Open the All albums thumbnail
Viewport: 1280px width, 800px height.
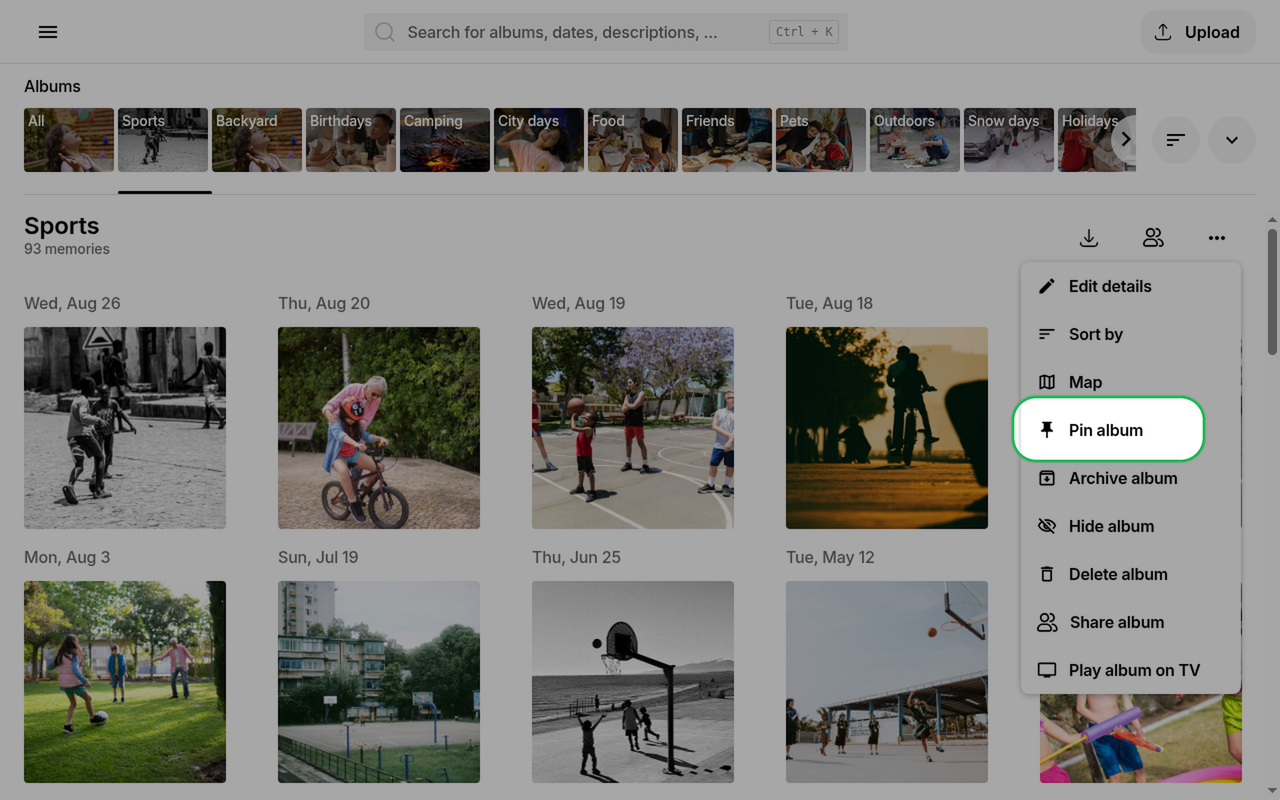[69, 140]
